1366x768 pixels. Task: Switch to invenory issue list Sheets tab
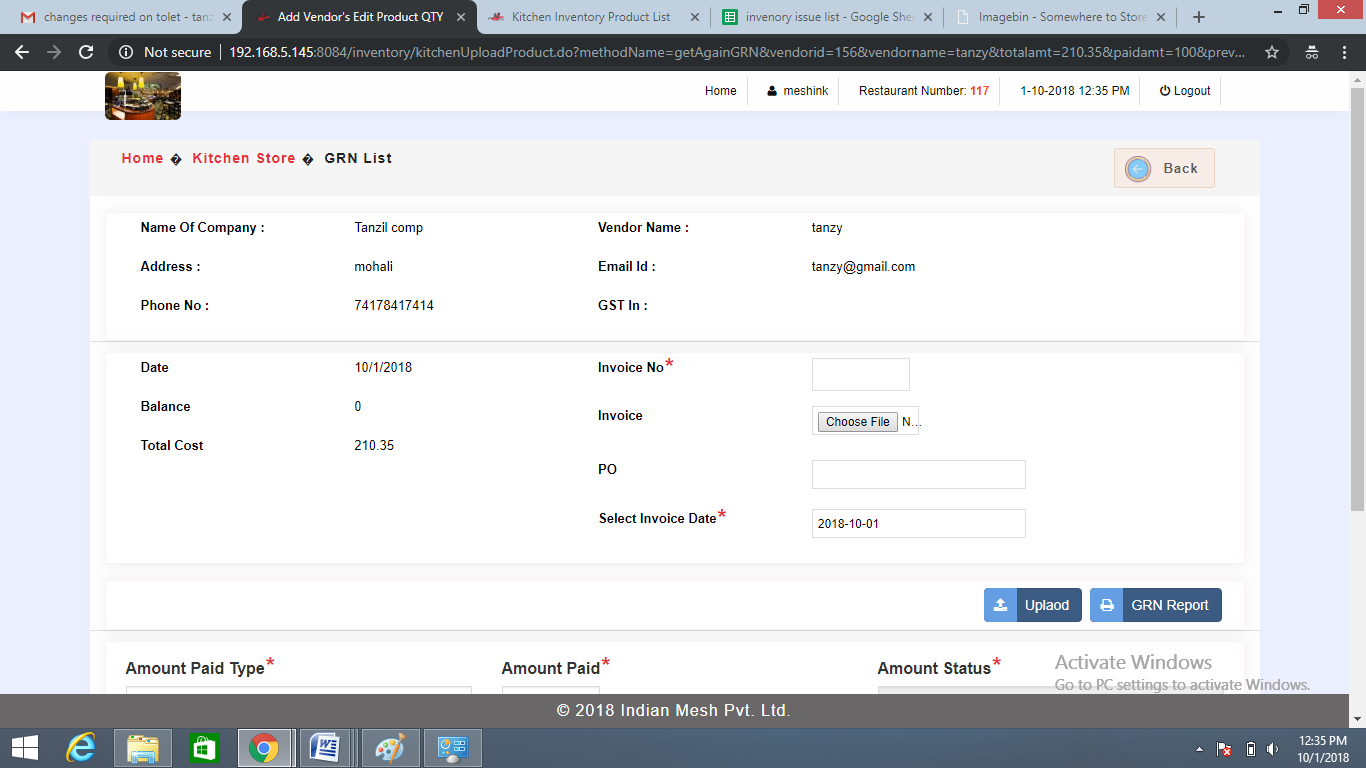[x=828, y=17]
